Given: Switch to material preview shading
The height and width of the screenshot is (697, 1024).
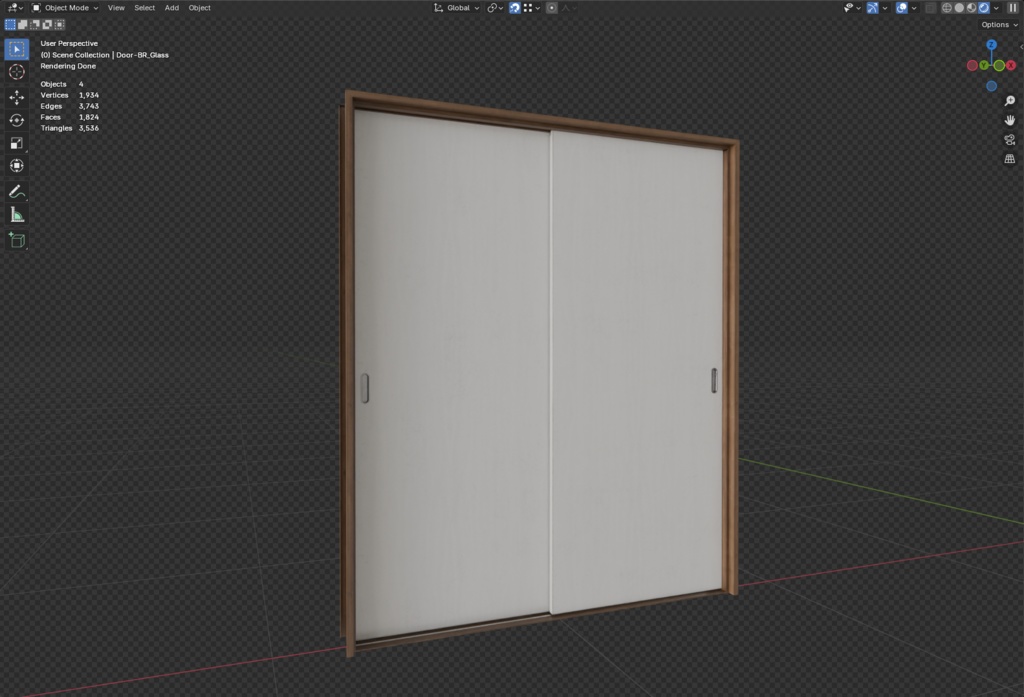Looking at the screenshot, I should pyautogui.click(x=971, y=8).
